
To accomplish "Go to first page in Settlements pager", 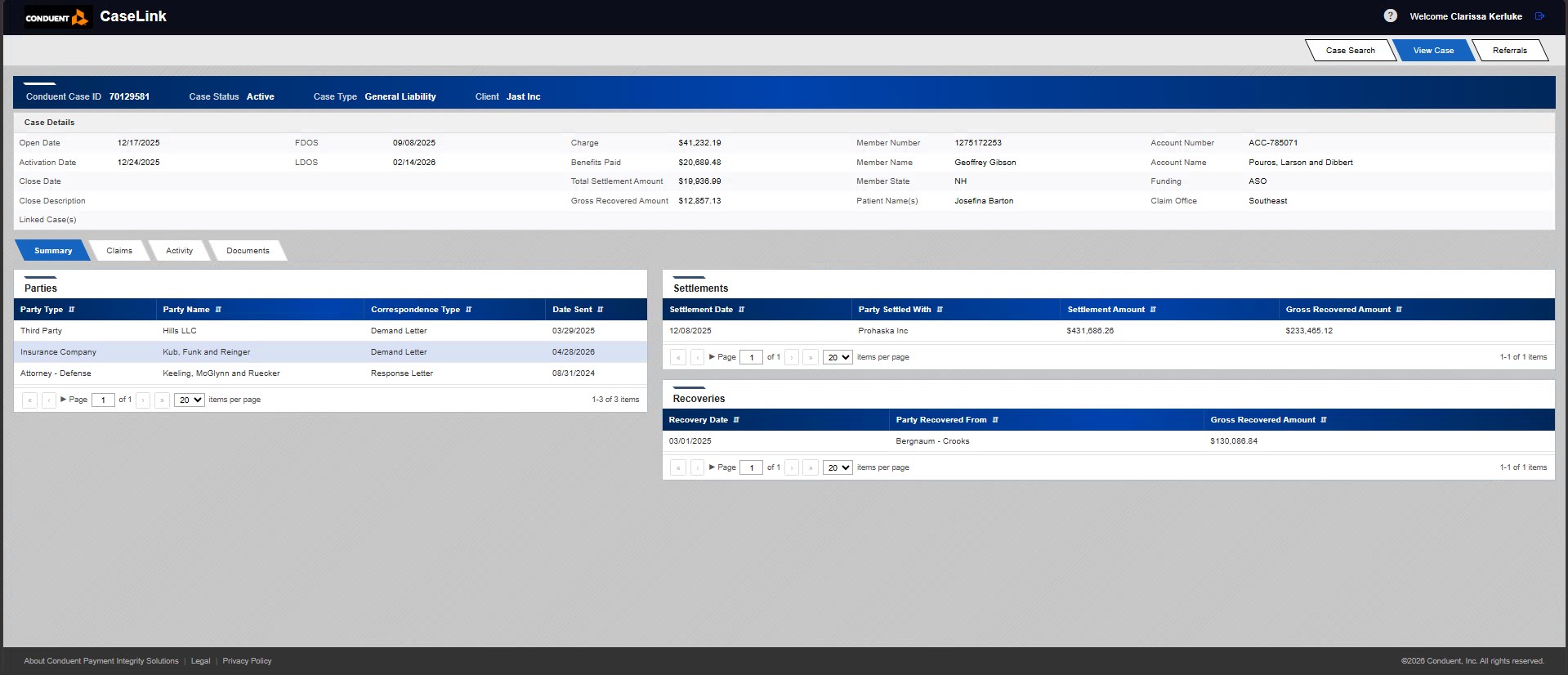I will click(x=678, y=357).
